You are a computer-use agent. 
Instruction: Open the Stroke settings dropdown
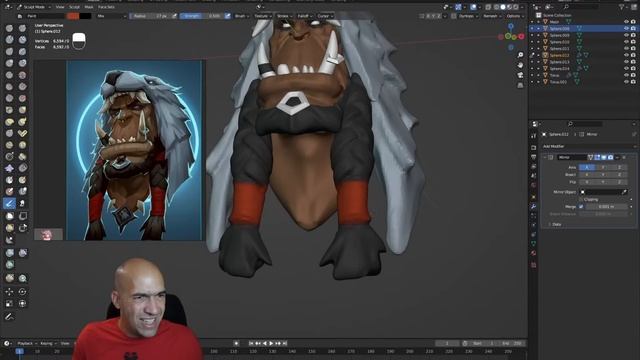(284, 16)
